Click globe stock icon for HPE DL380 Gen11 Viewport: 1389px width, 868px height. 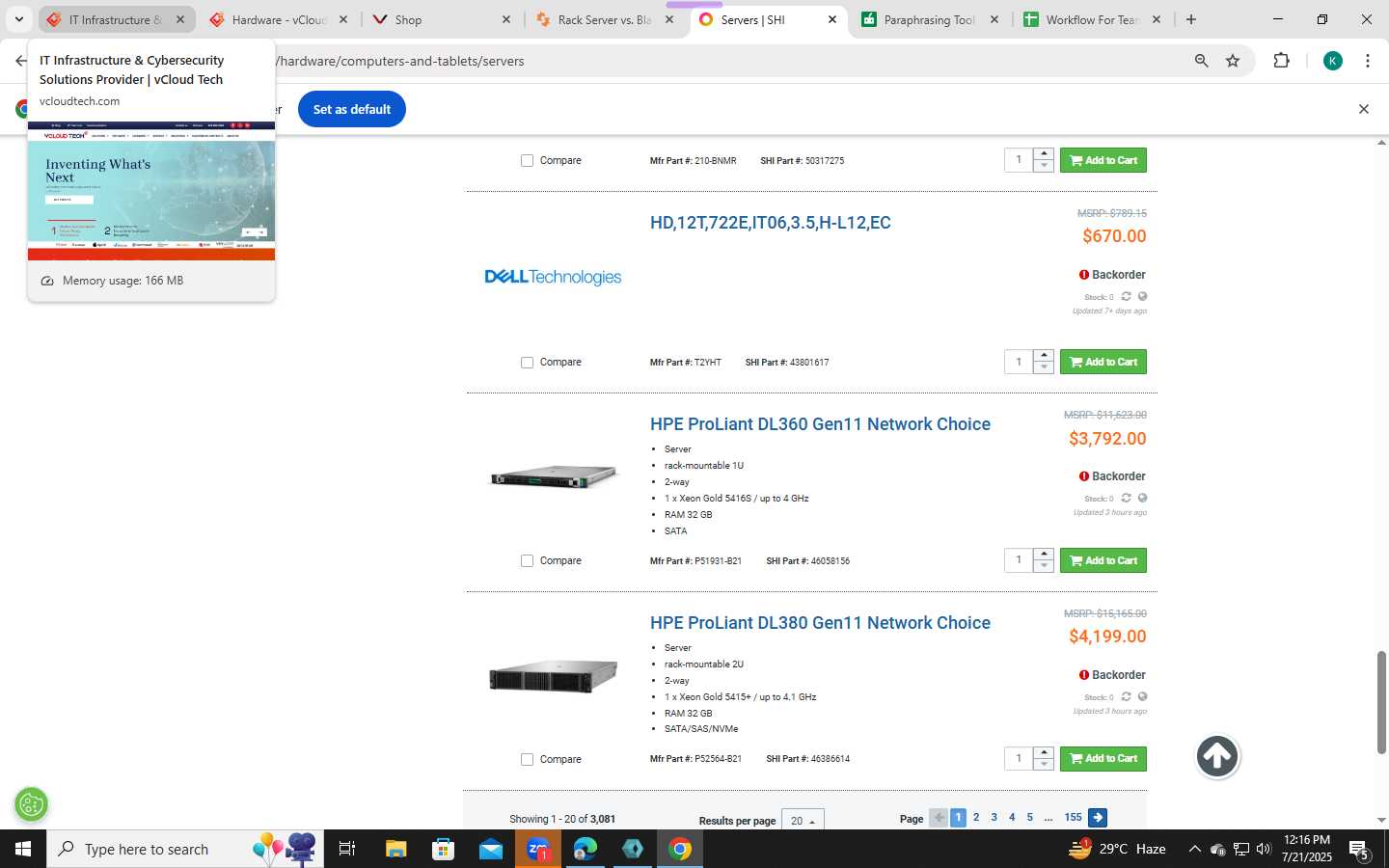click(x=1142, y=697)
